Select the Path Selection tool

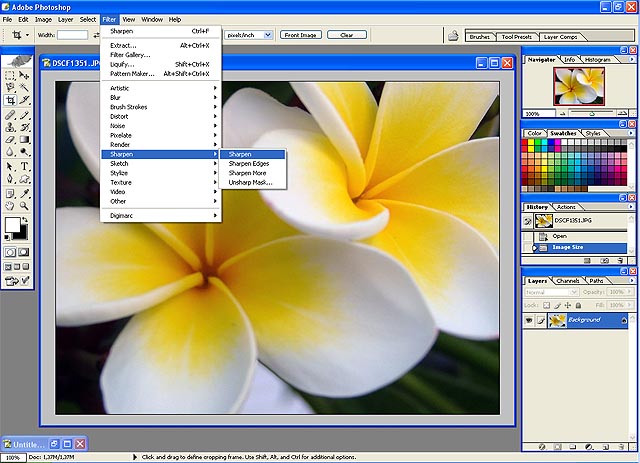[10, 167]
